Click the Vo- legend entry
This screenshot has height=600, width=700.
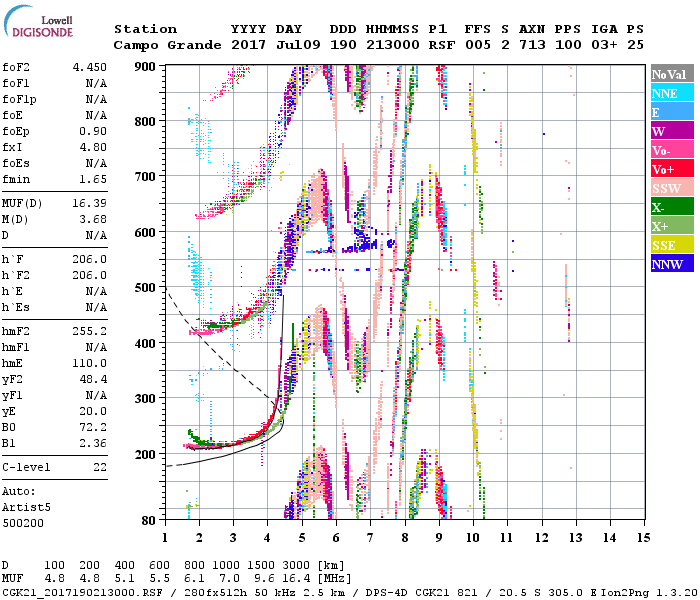tap(669, 150)
